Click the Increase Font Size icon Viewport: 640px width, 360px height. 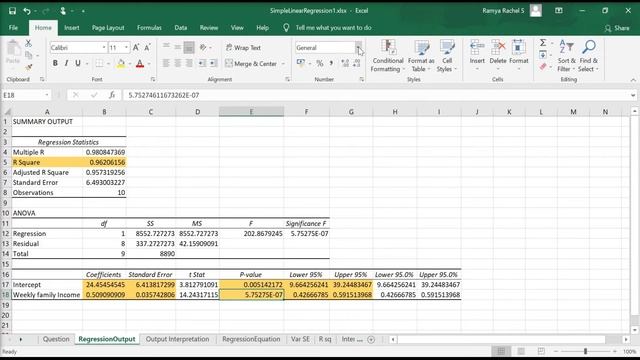[136, 48]
